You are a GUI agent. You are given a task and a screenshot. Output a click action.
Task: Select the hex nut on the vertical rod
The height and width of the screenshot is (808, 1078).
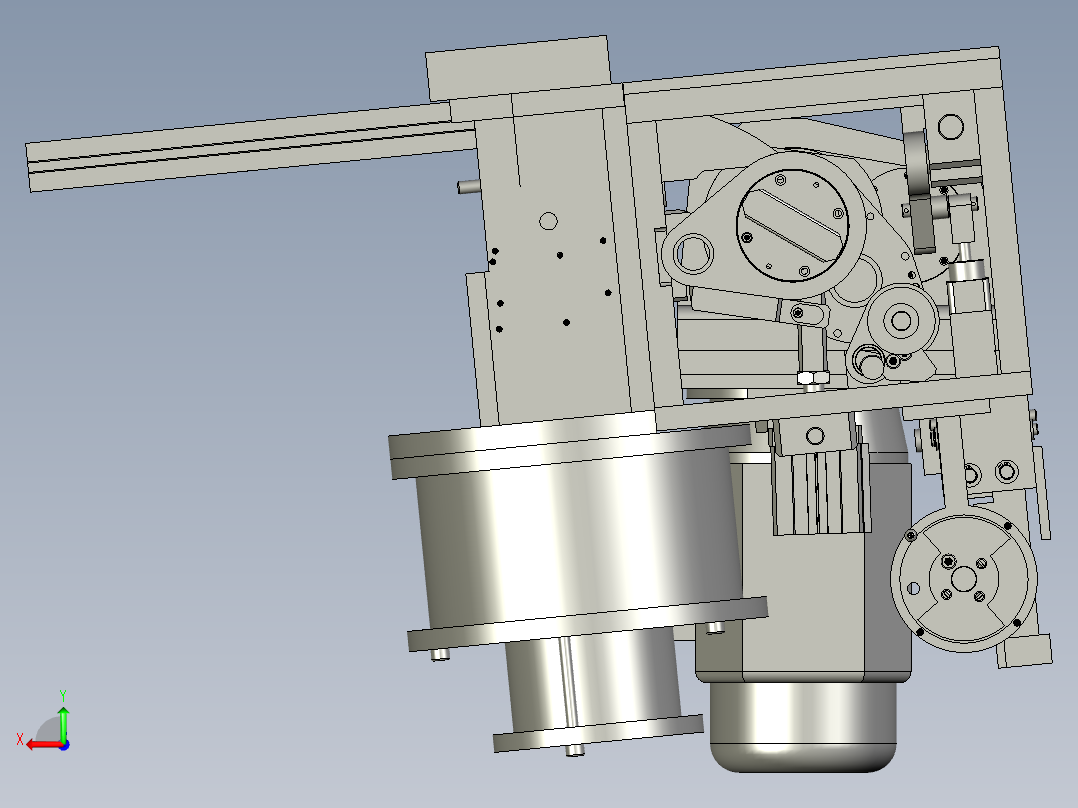click(x=813, y=377)
